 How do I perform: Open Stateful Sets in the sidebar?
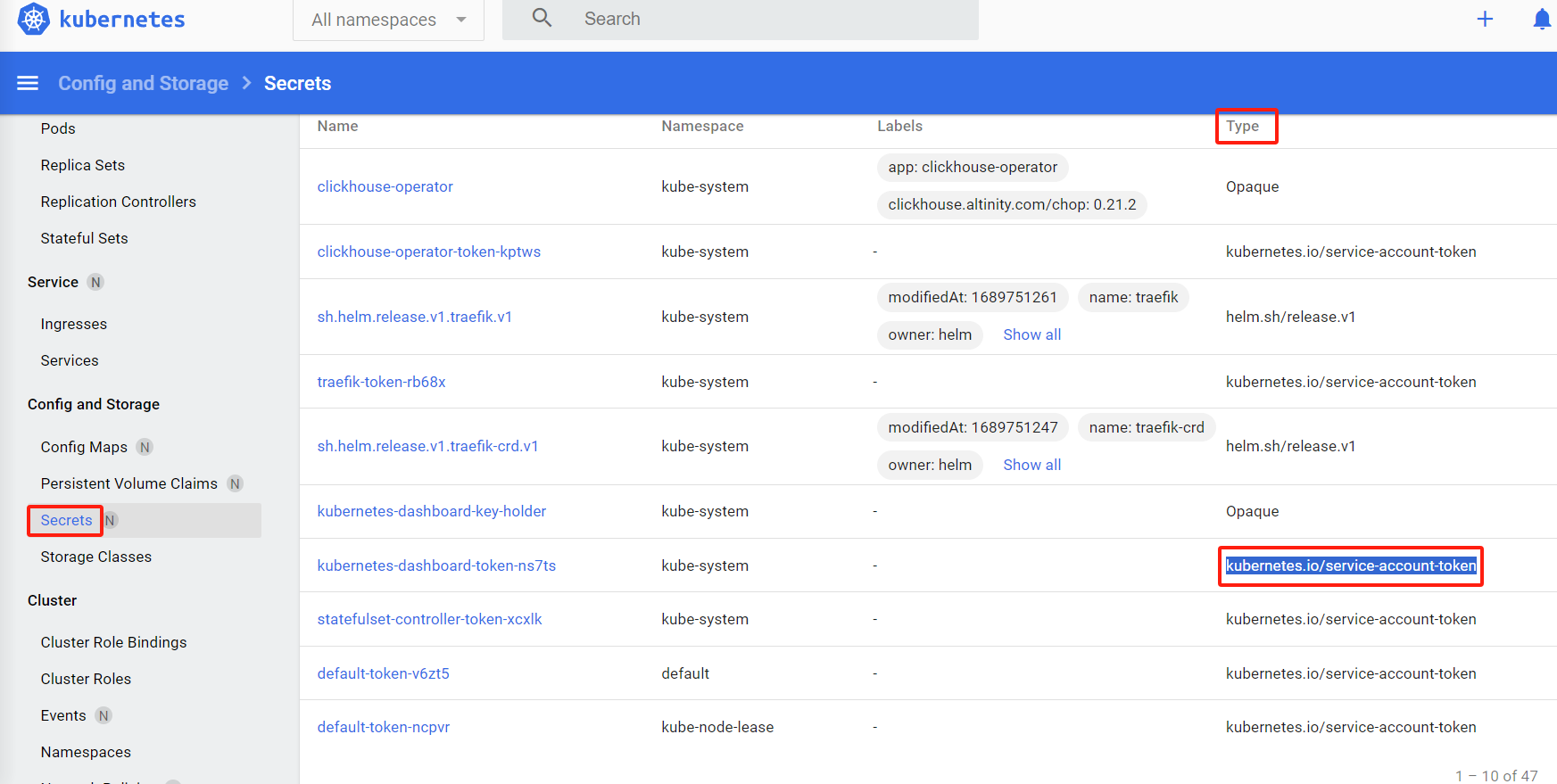pos(84,238)
